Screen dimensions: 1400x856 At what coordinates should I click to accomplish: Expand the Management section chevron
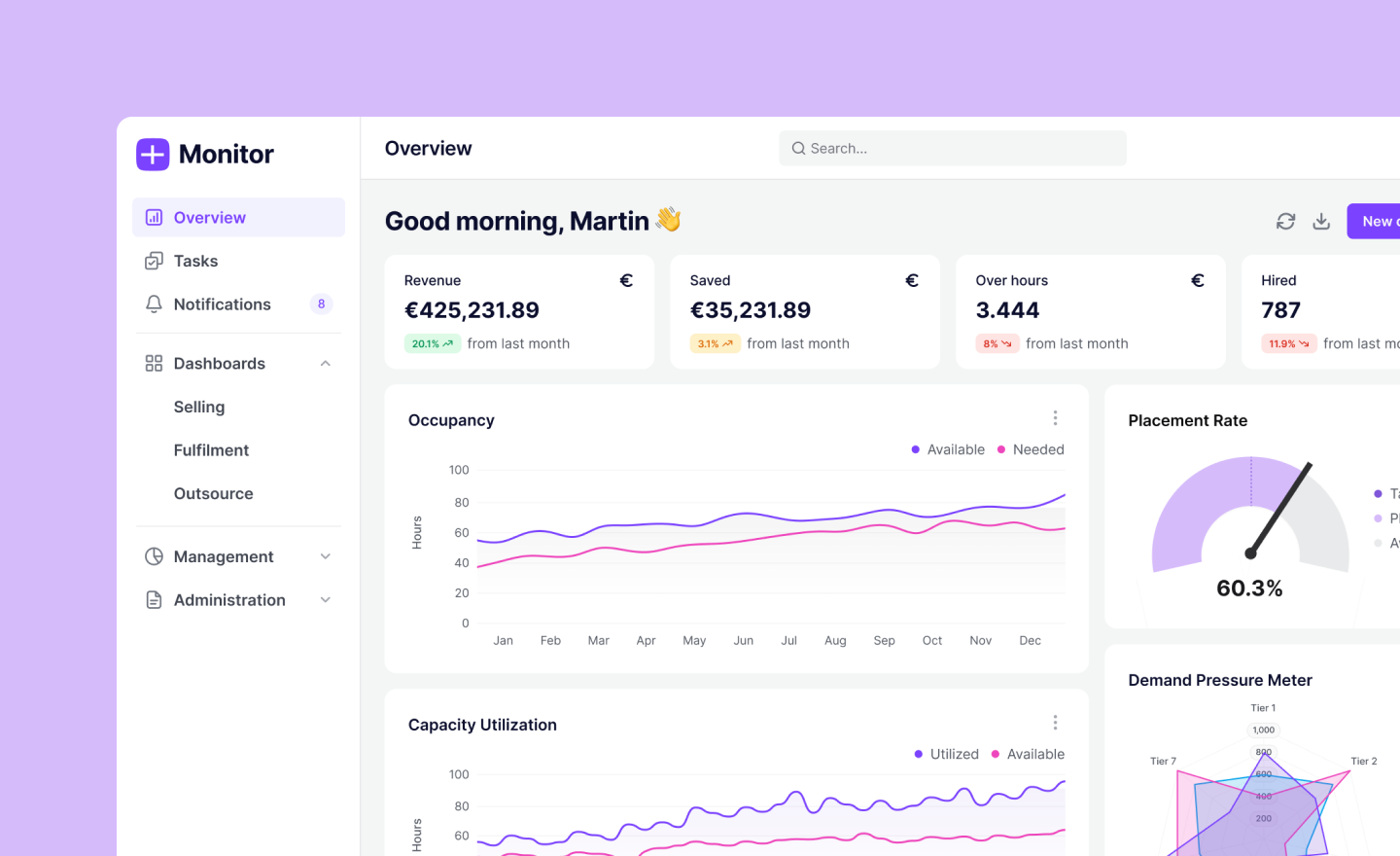[x=326, y=556]
